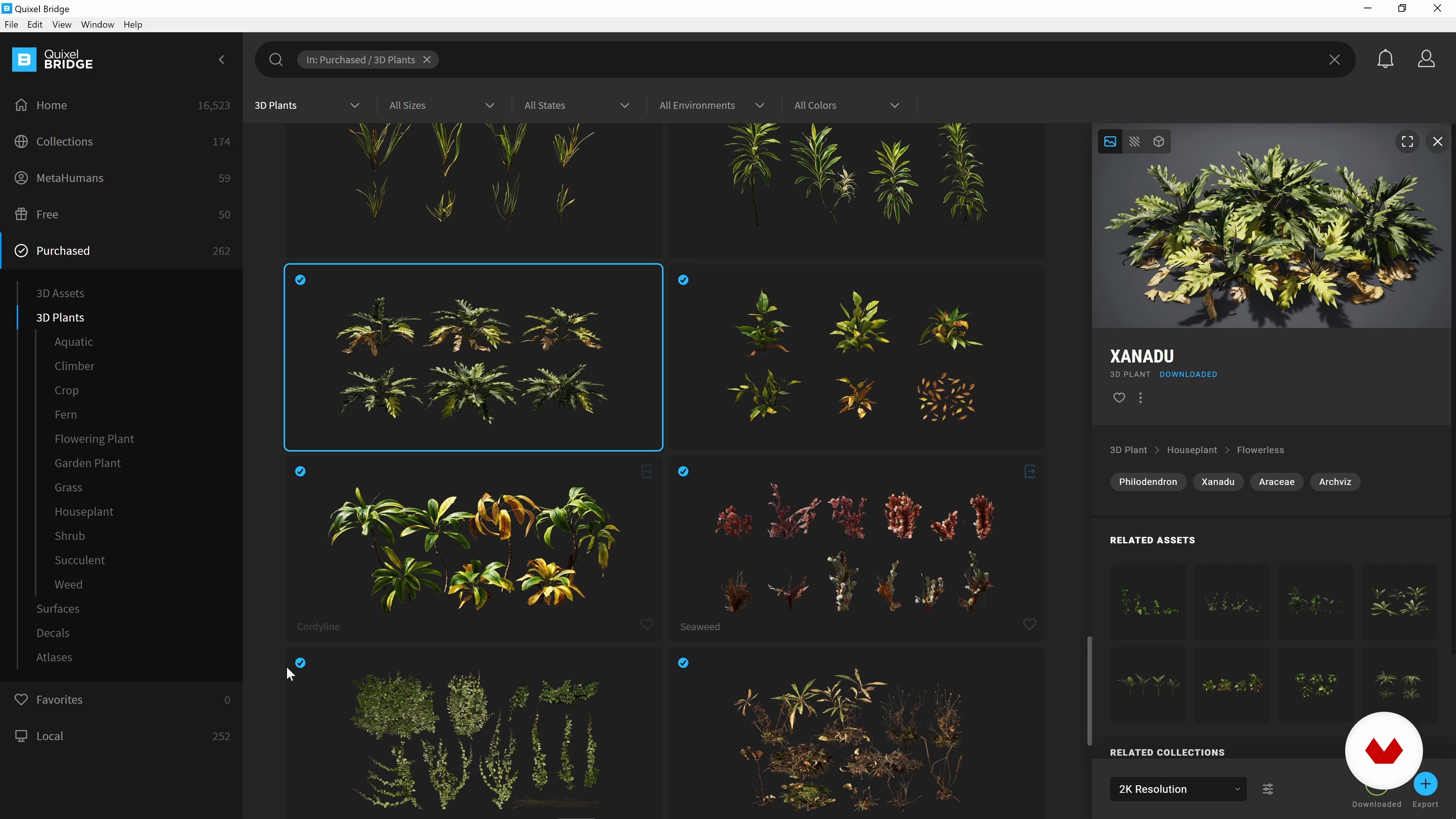Image resolution: width=1456 pixels, height=819 pixels.
Task: Open the 3D Plants category dropdown
Action: click(307, 106)
